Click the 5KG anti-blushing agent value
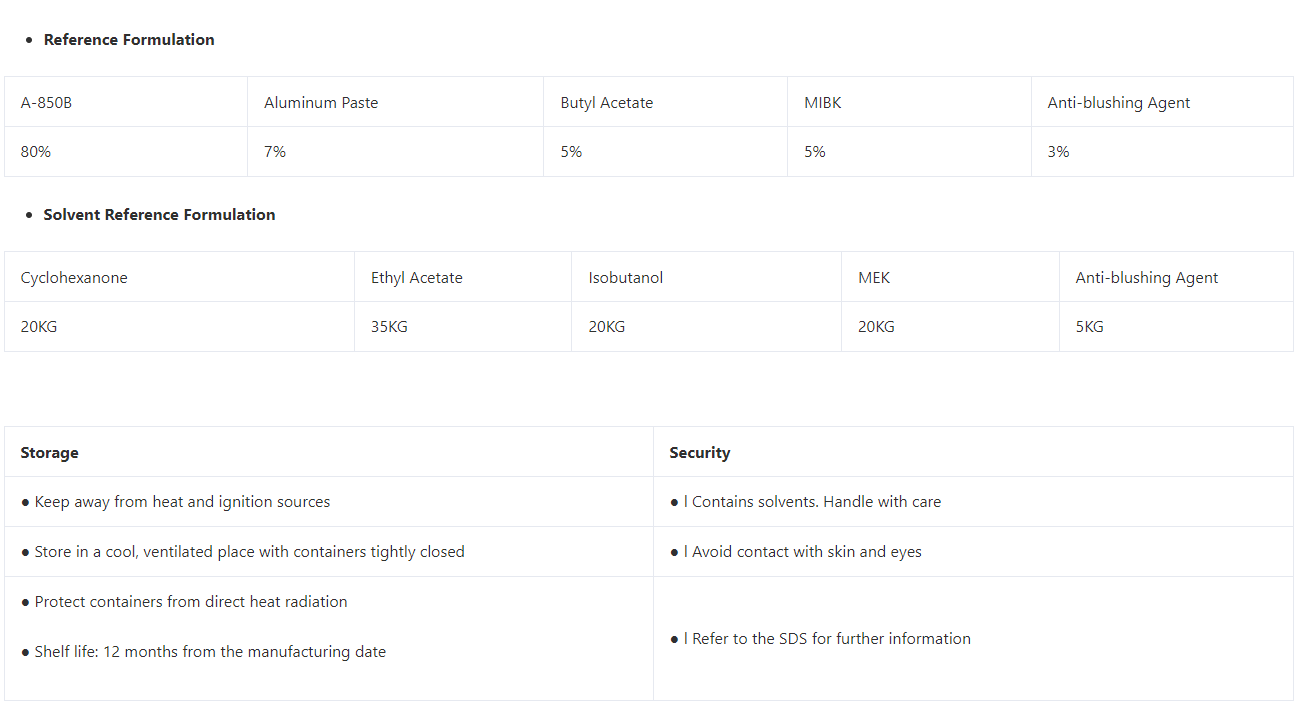This screenshot has height=708, width=1302. [1177, 327]
